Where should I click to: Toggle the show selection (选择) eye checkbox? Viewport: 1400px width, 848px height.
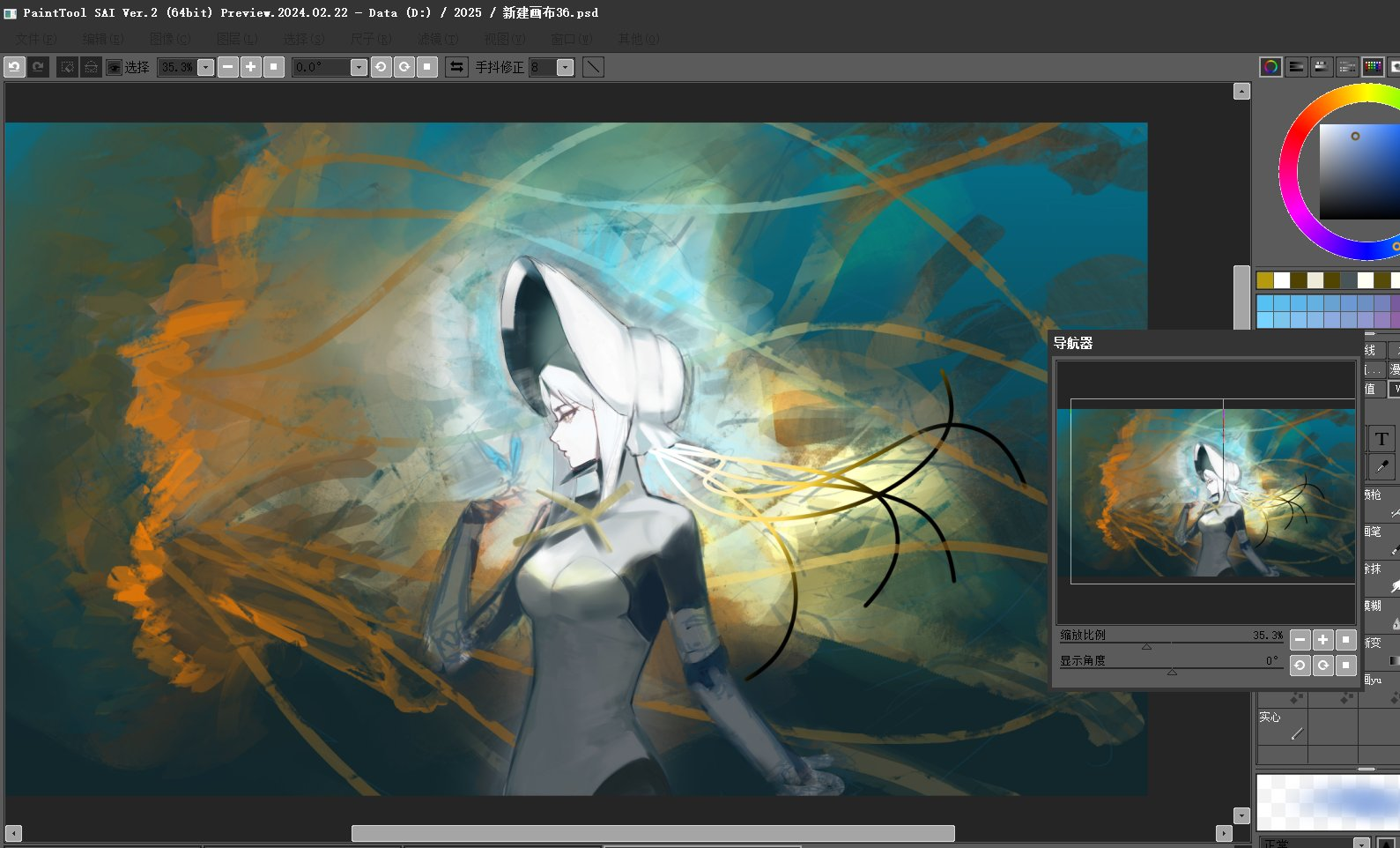tap(114, 67)
